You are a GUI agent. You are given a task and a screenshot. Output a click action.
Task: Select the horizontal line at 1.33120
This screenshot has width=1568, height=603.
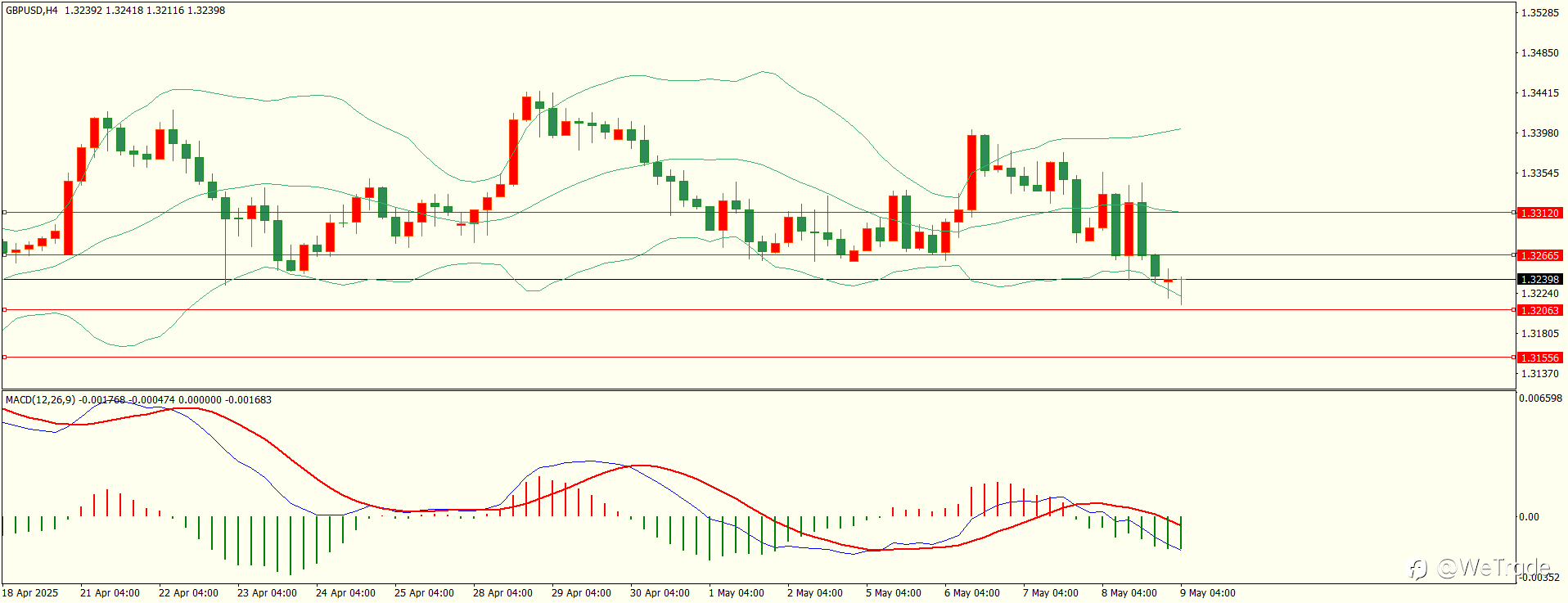[x=759, y=213]
